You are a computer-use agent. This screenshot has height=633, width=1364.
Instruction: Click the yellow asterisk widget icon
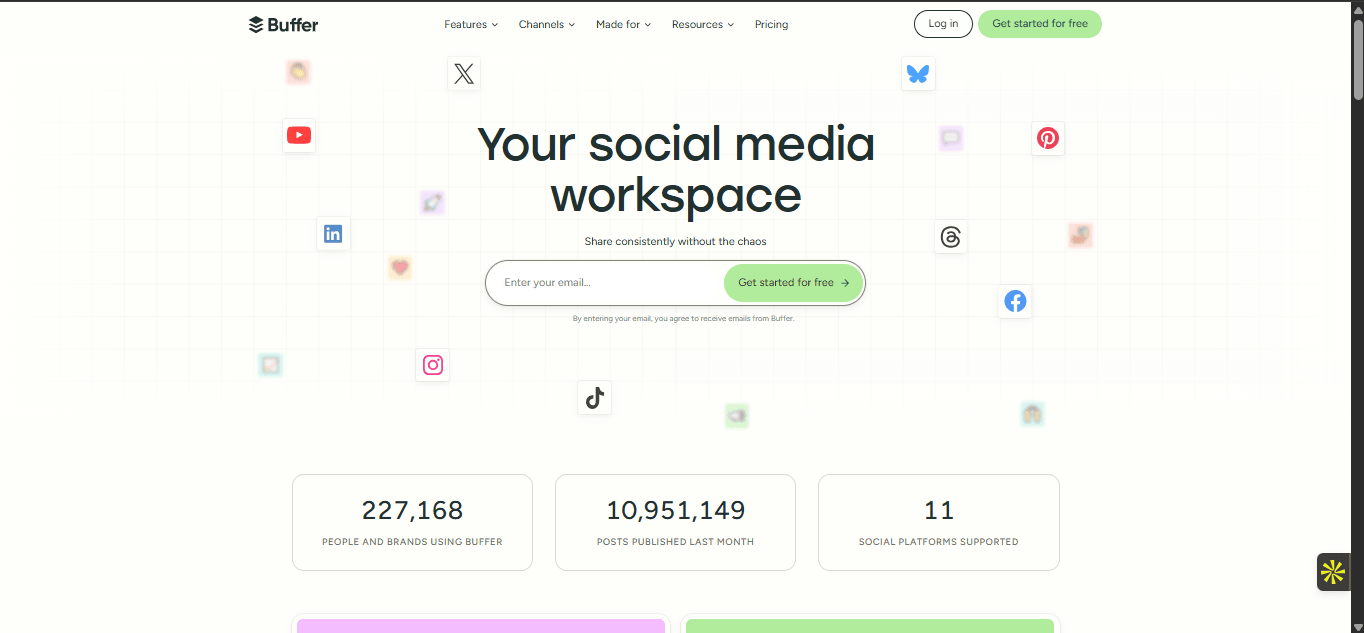coord(1333,572)
